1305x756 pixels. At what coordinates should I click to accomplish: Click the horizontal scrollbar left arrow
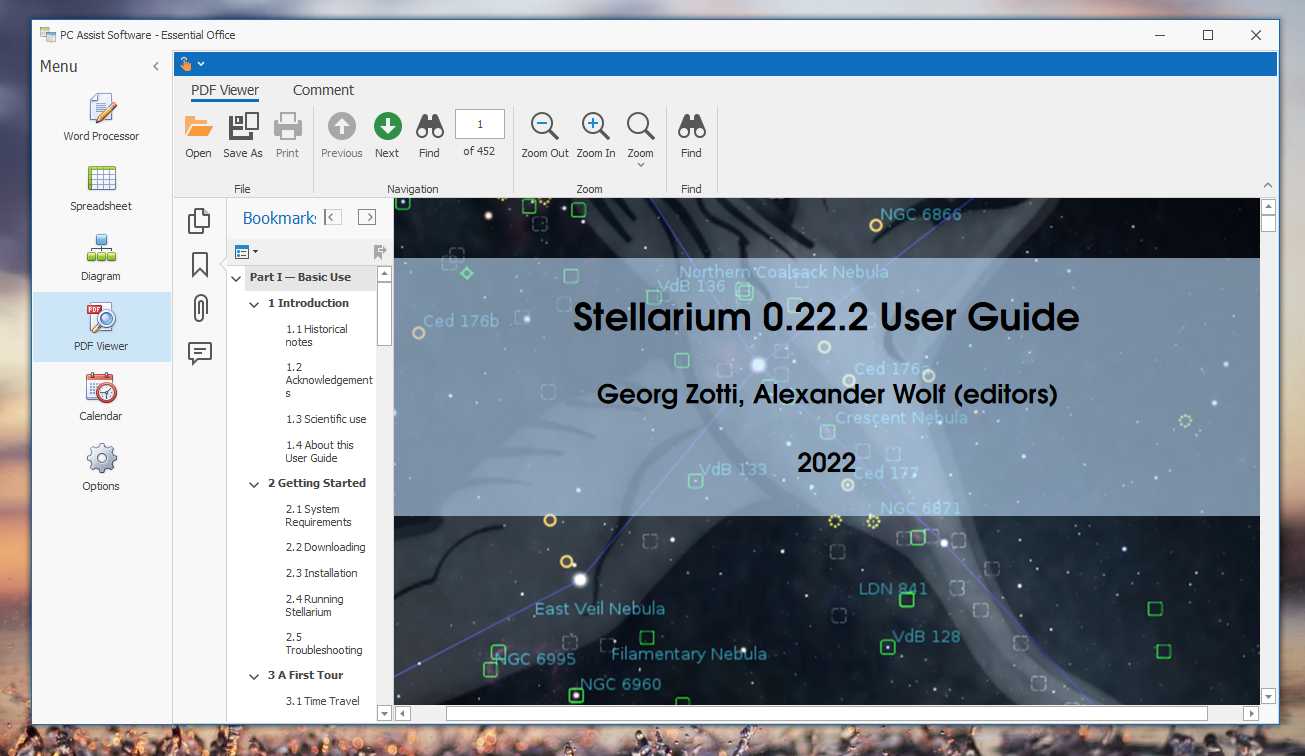click(x=403, y=714)
